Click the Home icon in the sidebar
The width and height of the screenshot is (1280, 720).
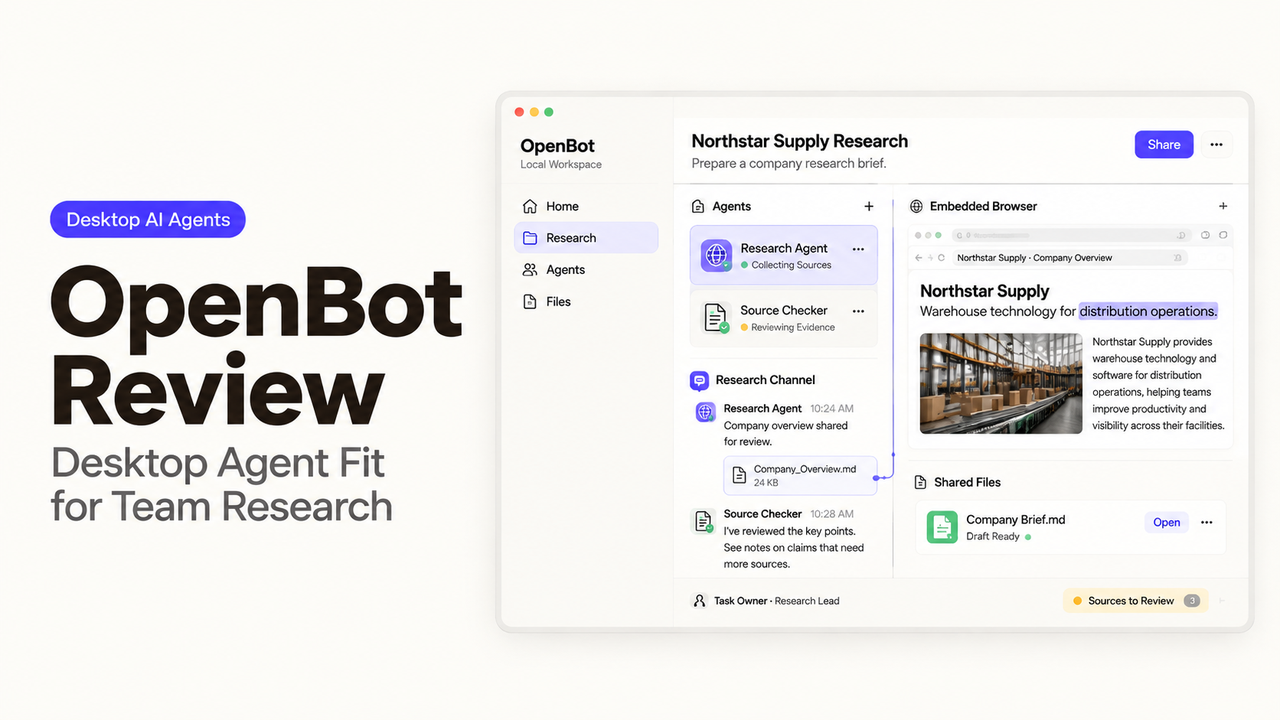(x=530, y=206)
